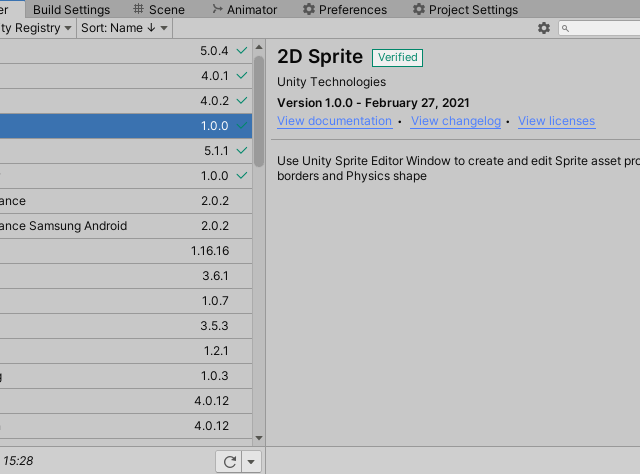Screen dimensions: 640x474
Task: Select the package row with version 4.0.1
Action: click(126, 76)
